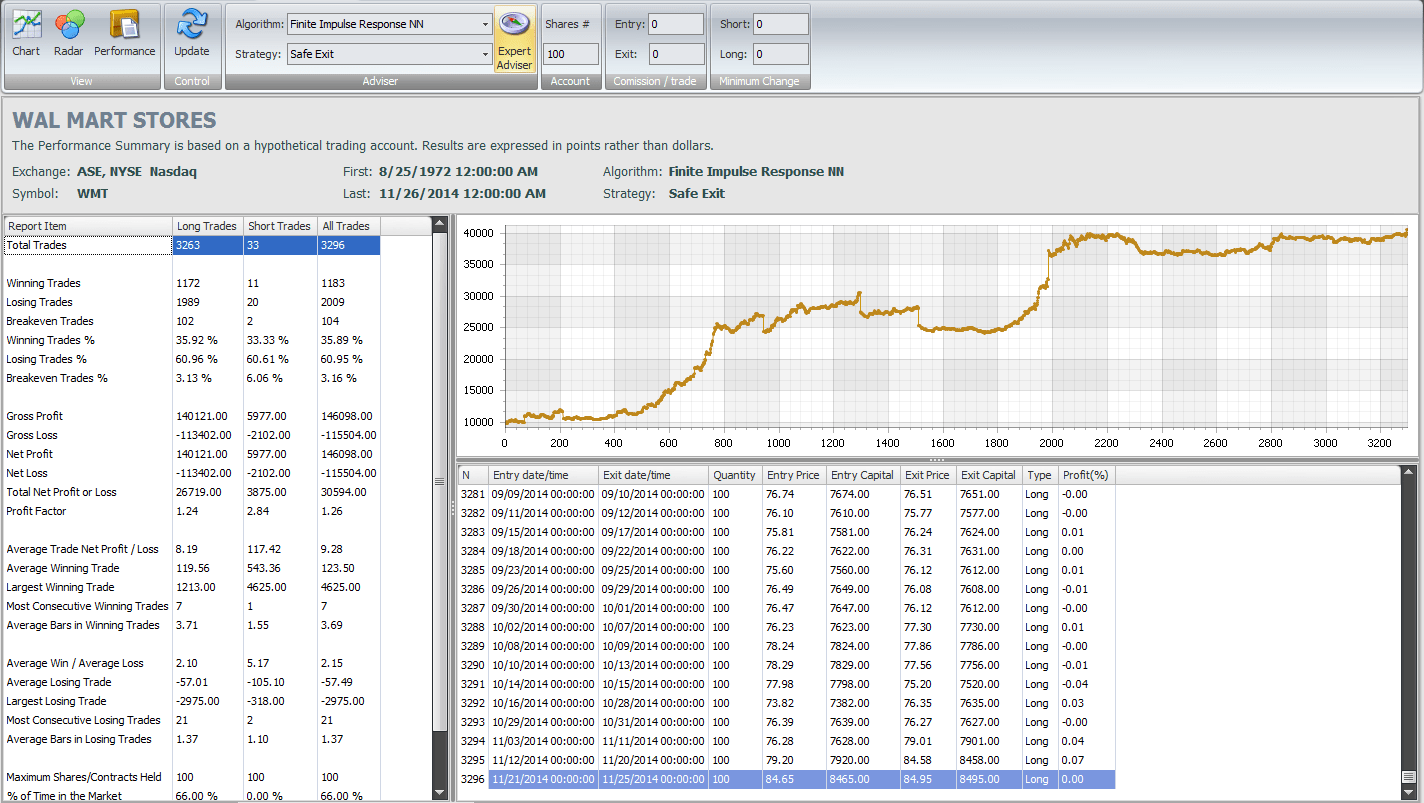This screenshot has height=803, width=1424.
Task: Select trade 3285 entered 09/23/2014
Action: [x=786, y=570]
